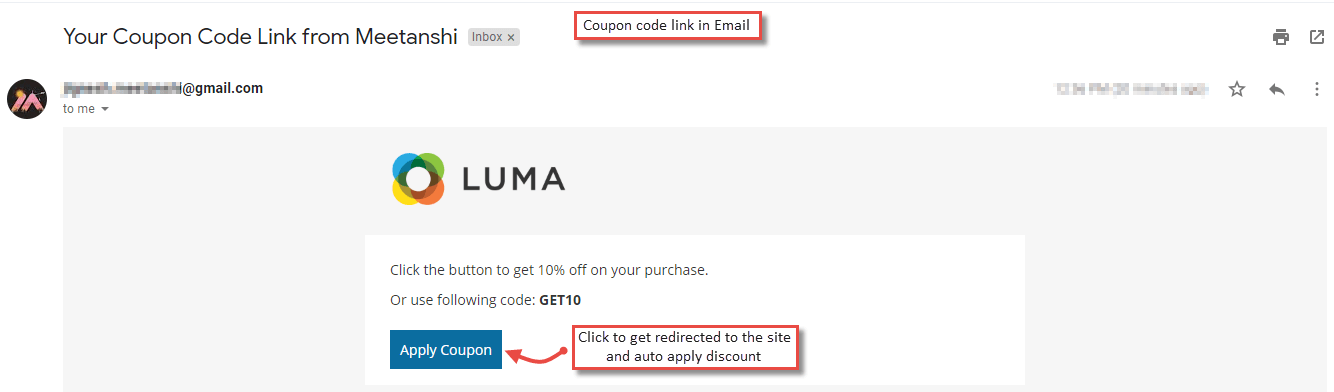Click the blurred email timestamp
Screen dimensions: 1334x392
1131,89
